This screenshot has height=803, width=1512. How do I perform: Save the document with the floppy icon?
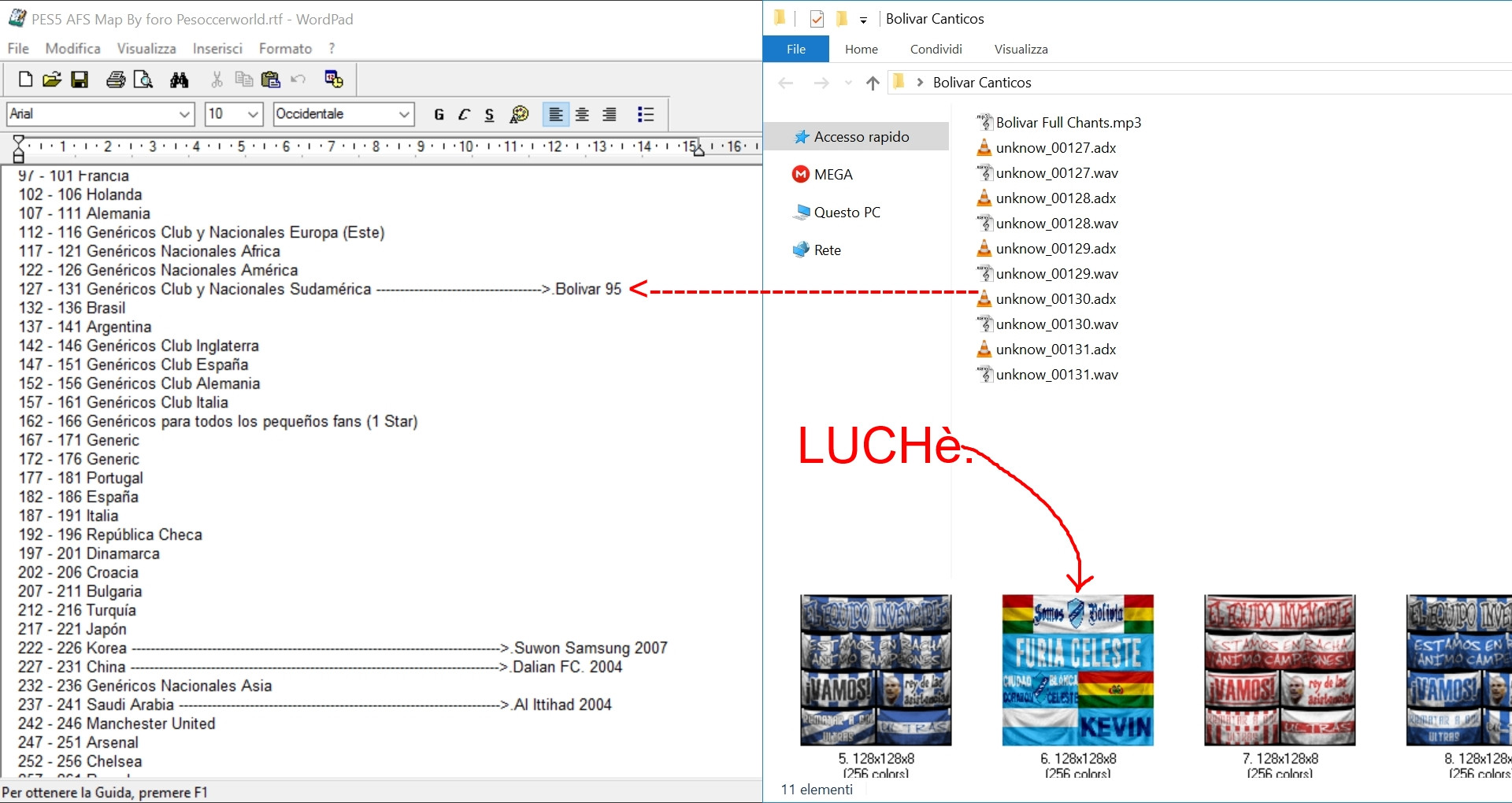click(x=80, y=80)
